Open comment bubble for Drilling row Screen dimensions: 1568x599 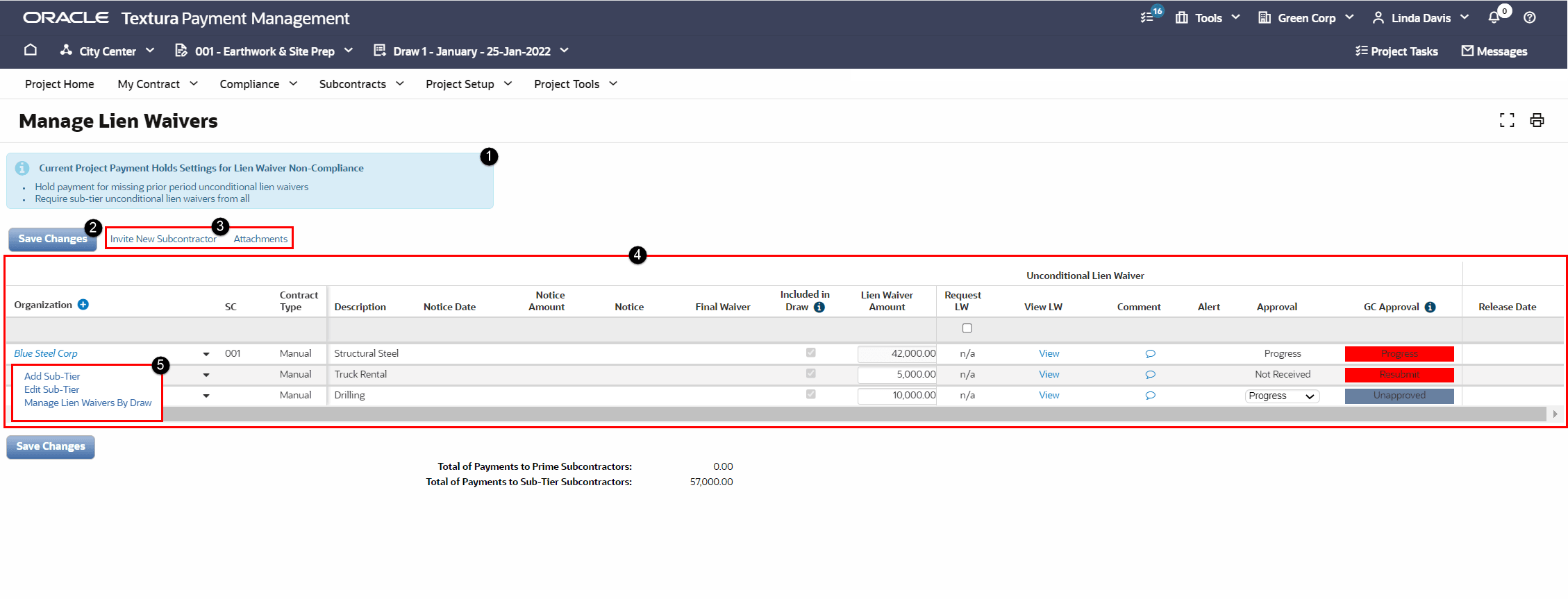(x=1151, y=396)
